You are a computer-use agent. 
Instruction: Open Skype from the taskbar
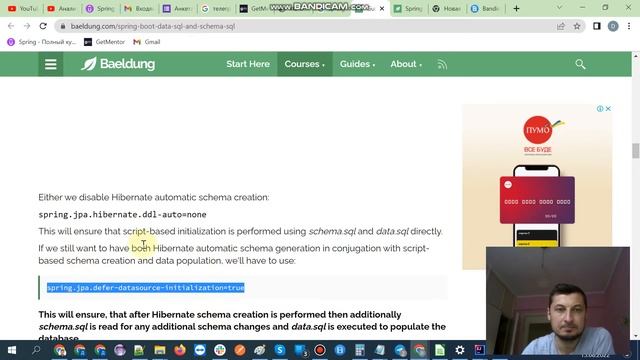click(280, 350)
